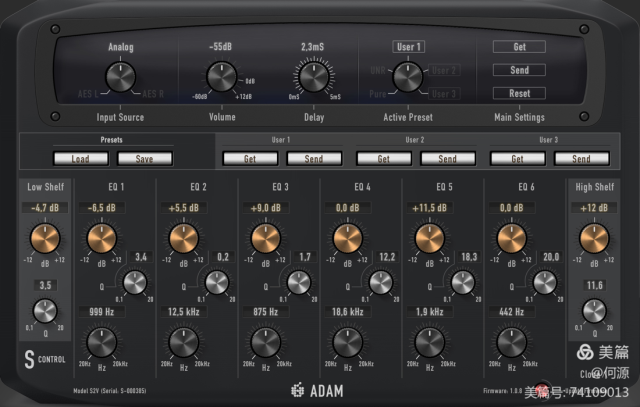The width and height of the screenshot is (640, 407).
Task: Select the EQ 5 gain value field
Action: click(x=429, y=208)
